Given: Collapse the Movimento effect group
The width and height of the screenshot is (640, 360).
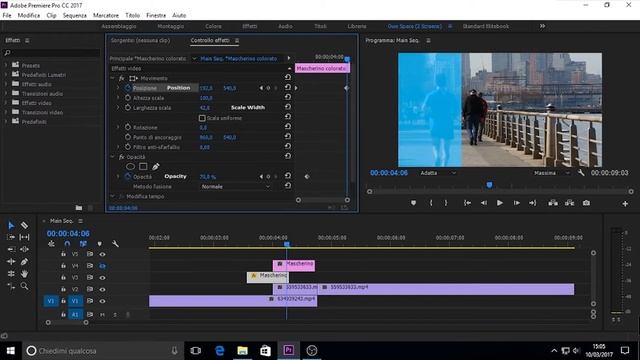Looking at the screenshot, I should 113,78.
